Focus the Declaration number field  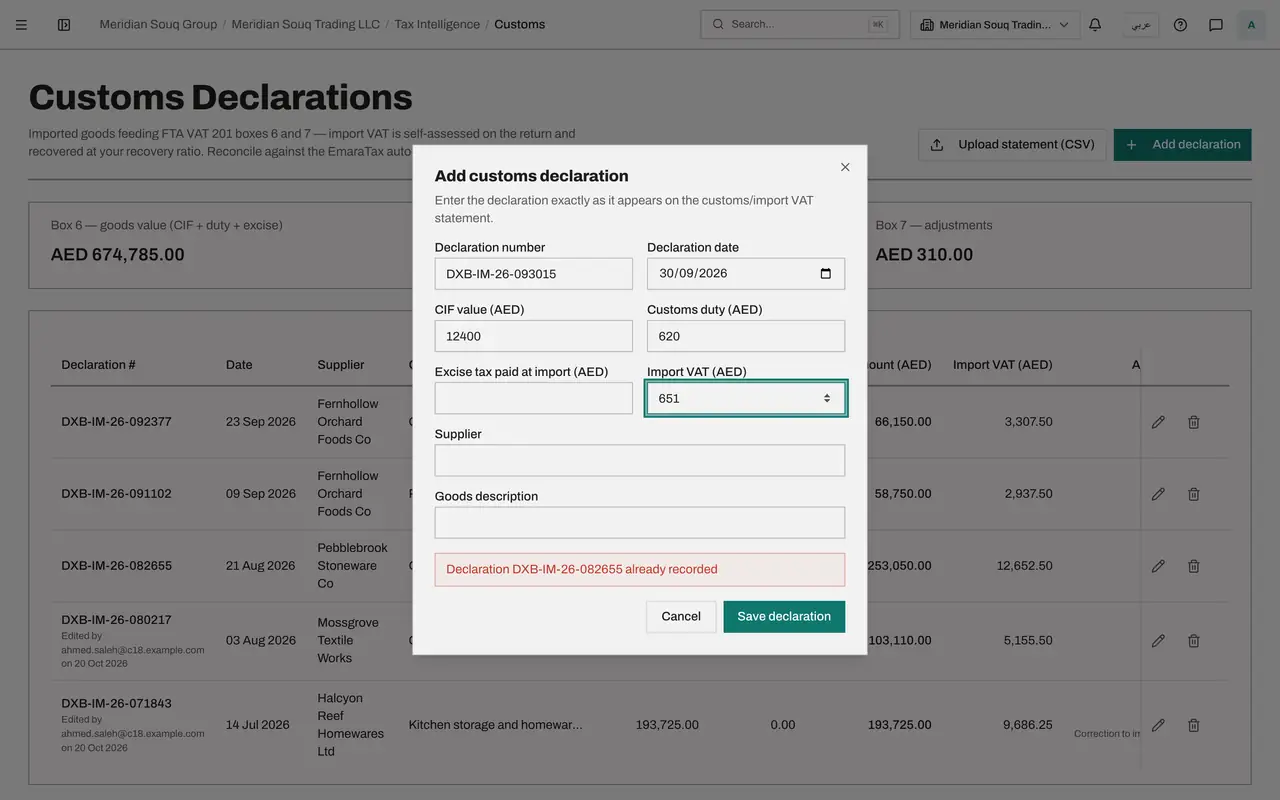tap(534, 274)
